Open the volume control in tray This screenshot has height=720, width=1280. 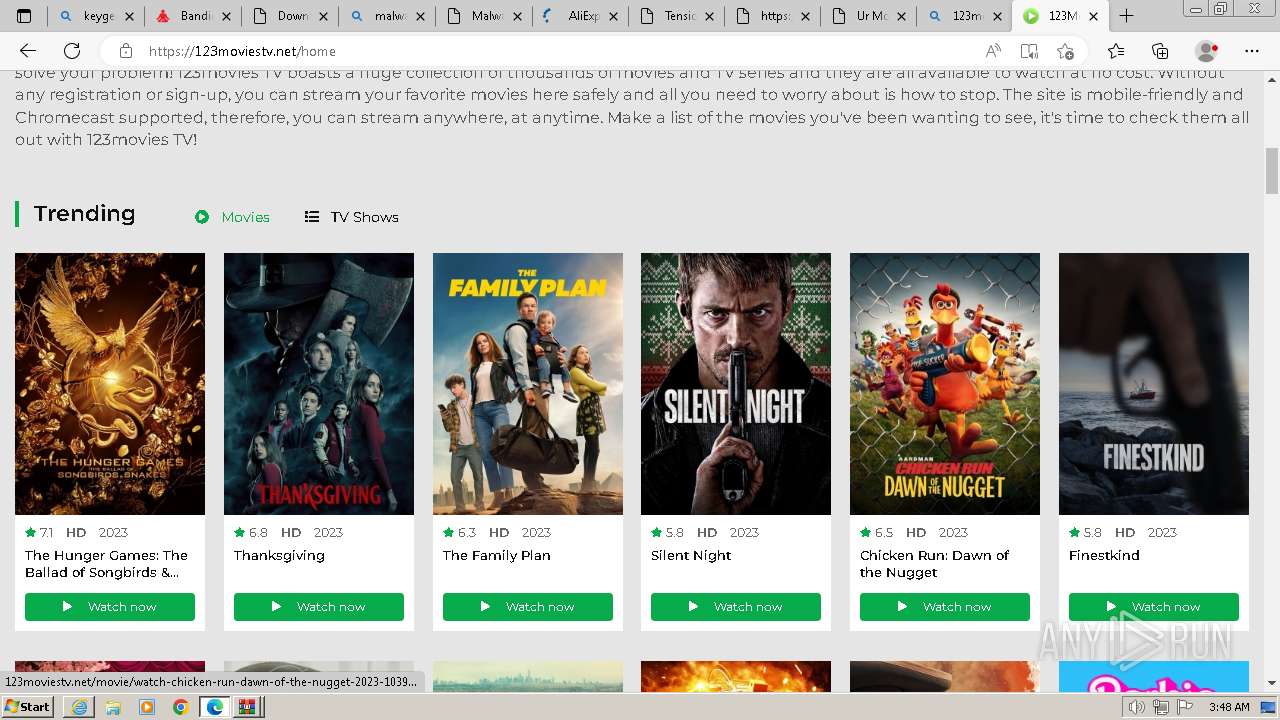[x=1137, y=707]
